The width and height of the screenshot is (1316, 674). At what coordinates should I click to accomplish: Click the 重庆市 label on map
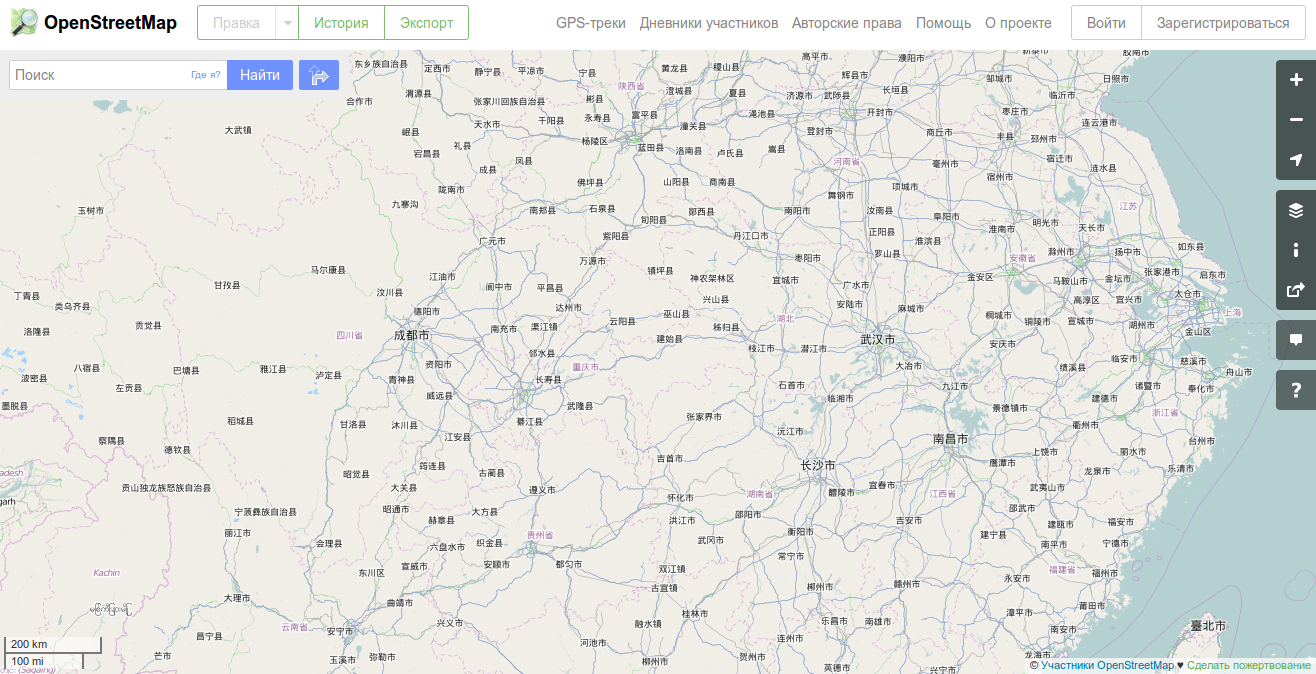pyautogui.click(x=585, y=368)
